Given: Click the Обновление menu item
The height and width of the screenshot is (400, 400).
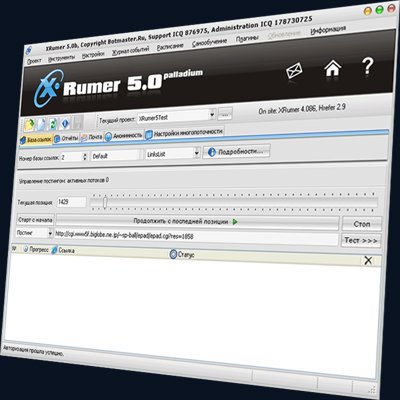Looking at the screenshot, I should coord(284,35).
